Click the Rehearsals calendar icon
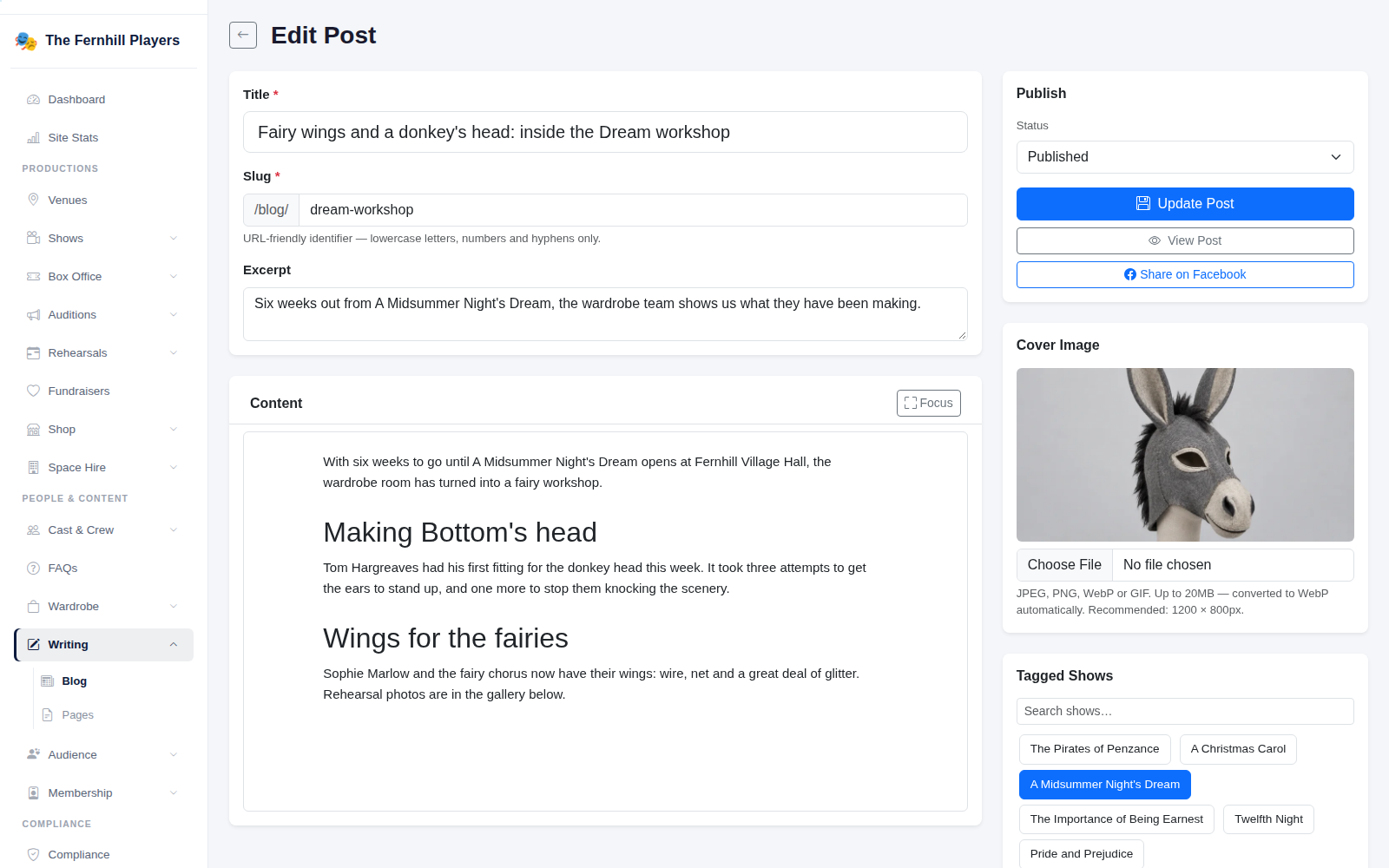Screen dimensions: 1389x868 pos(33,353)
